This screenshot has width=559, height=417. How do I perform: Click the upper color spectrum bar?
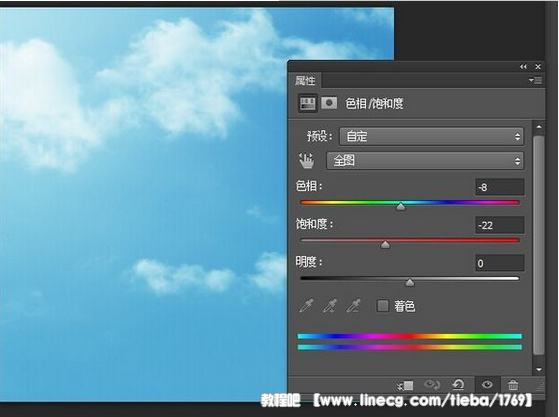tap(410, 336)
